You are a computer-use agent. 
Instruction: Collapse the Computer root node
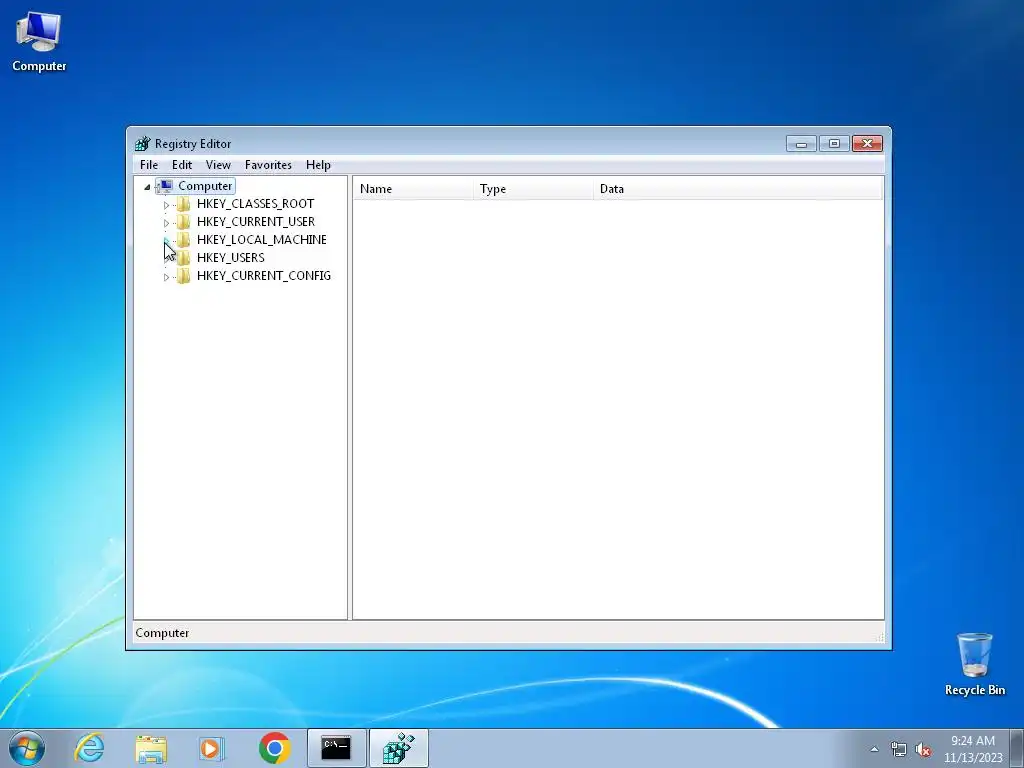pyautogui.click(x=147, y=187)
